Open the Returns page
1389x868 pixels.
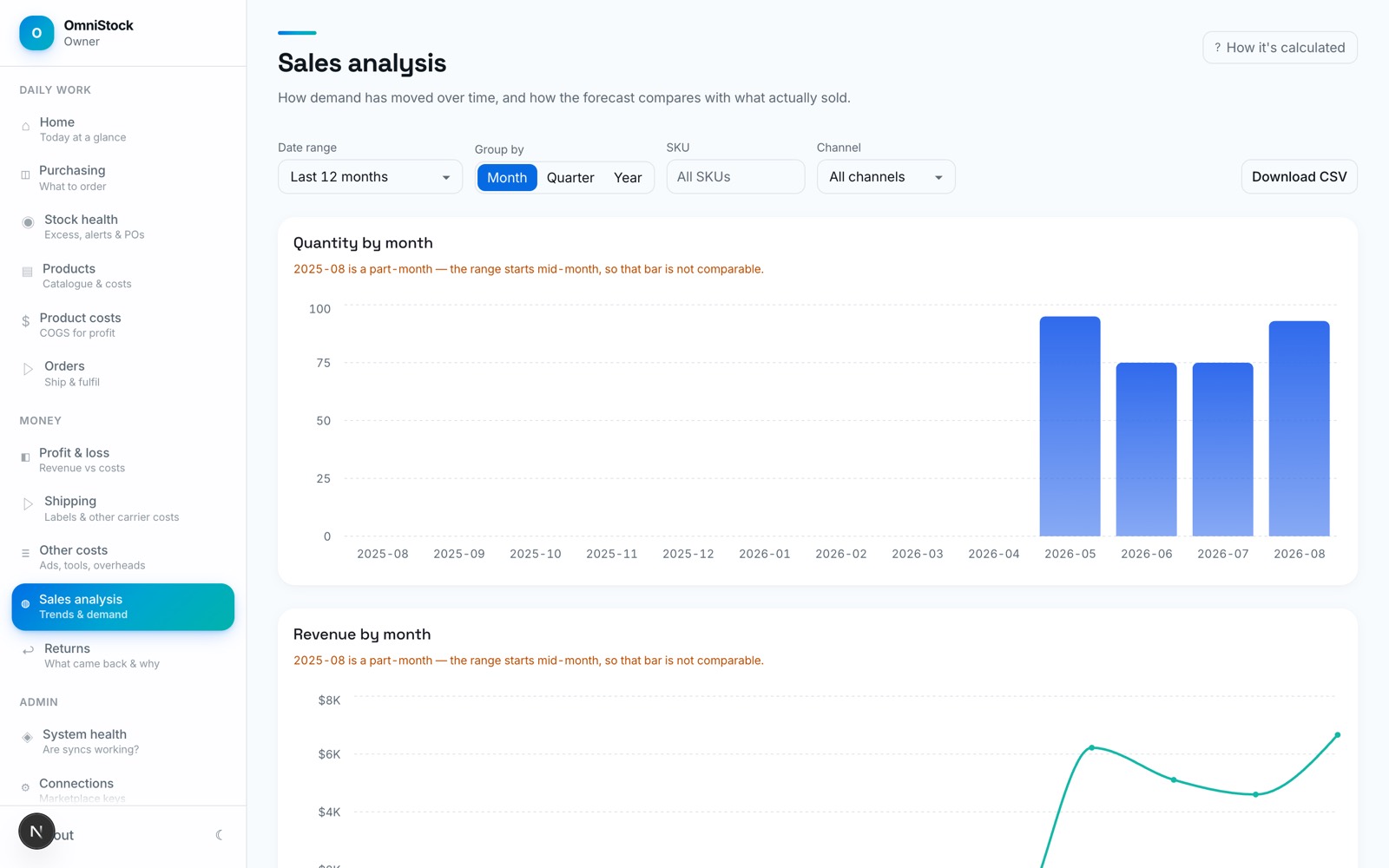(x=123, y=655)
